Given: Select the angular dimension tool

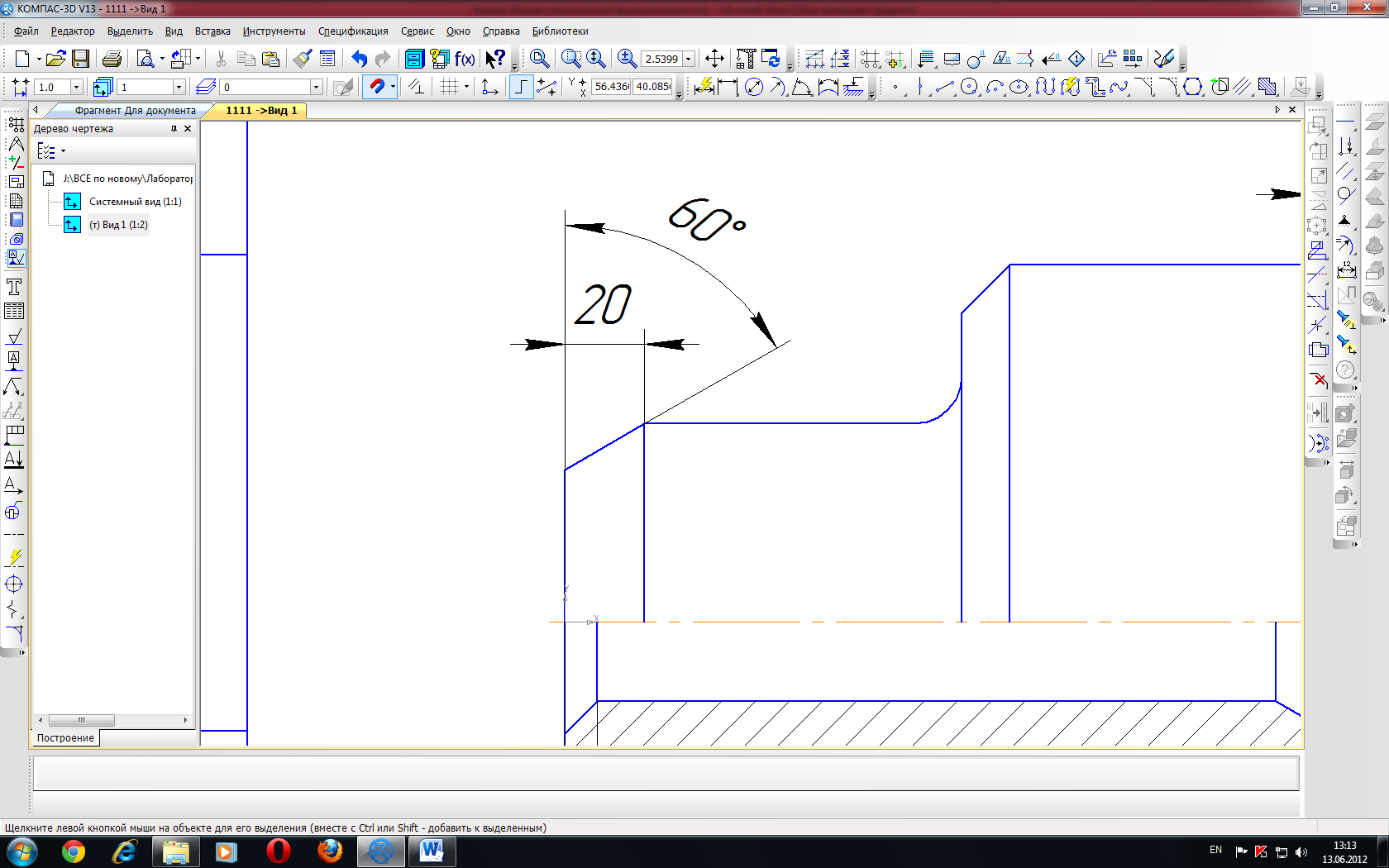Looking at the screenshot, I should click(801, 86).
